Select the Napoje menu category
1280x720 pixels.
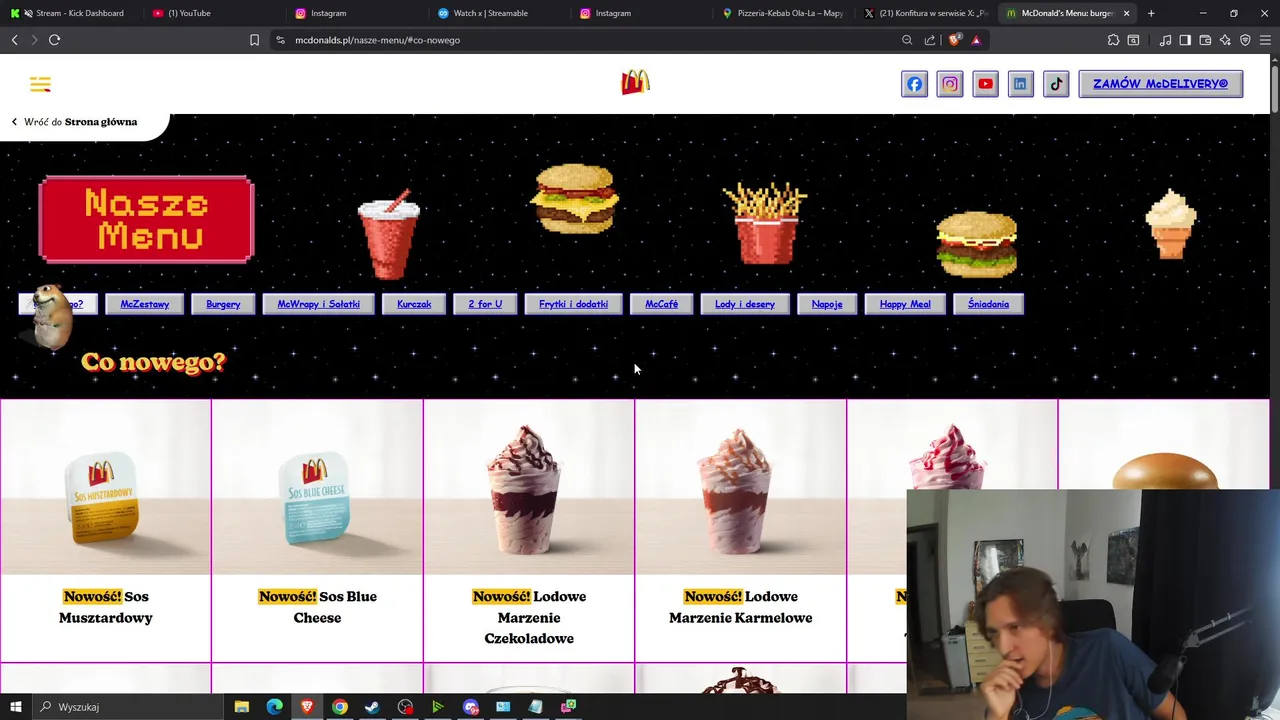click(x=827, y=304)
